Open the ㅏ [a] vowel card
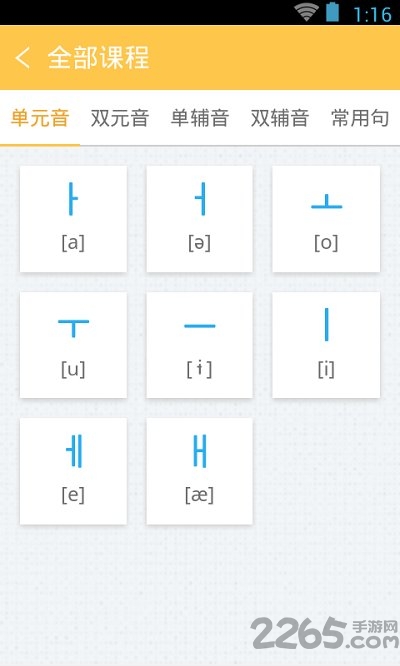400x666 pixels. click(x=73, y=219)
